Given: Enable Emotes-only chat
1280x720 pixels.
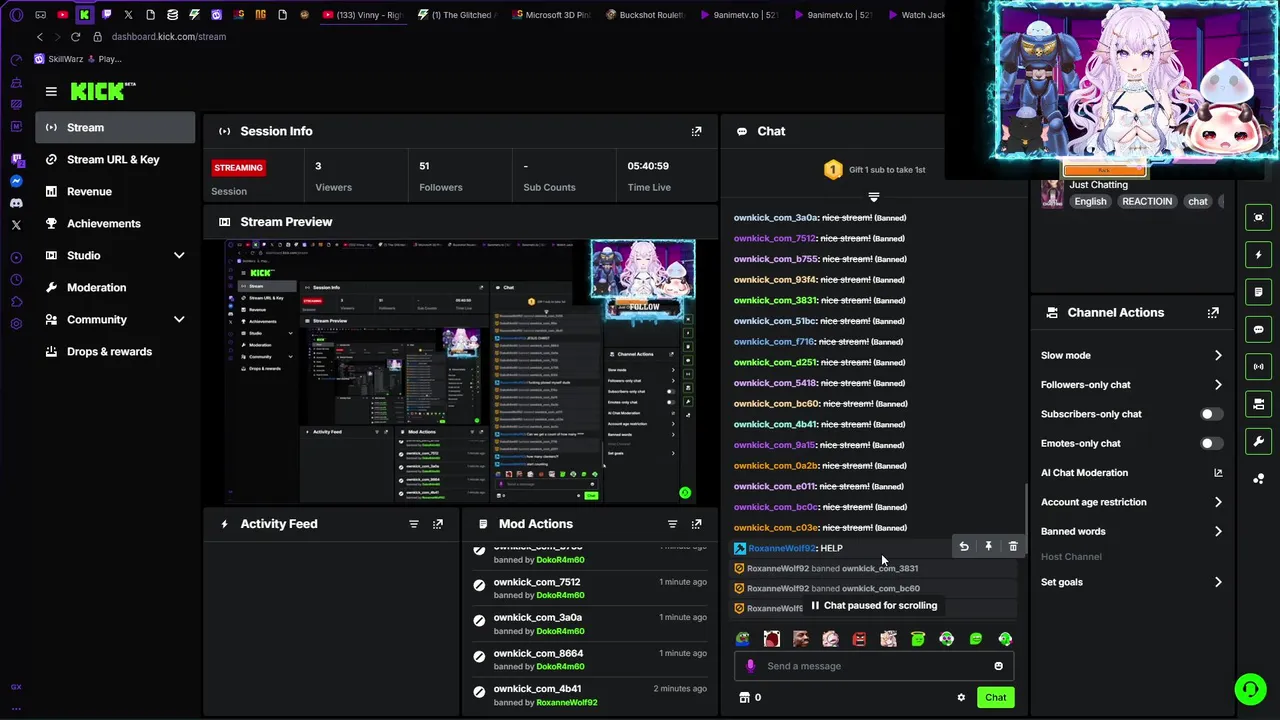Looking at the screenshot, I should click(x=1210, y=444).
